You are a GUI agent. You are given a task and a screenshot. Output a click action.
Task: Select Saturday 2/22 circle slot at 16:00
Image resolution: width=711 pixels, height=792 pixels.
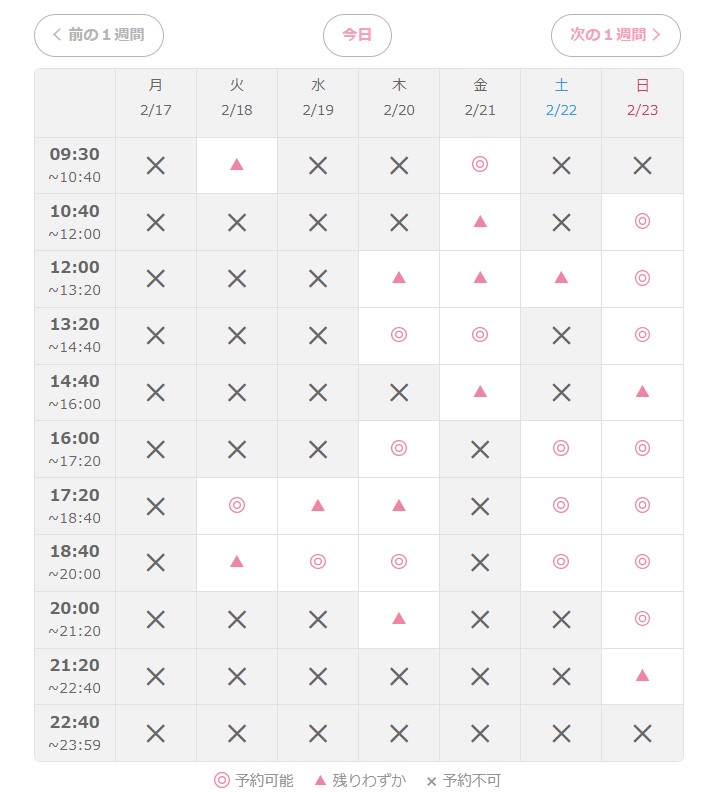pyautogui.click(x=561, y=449)
